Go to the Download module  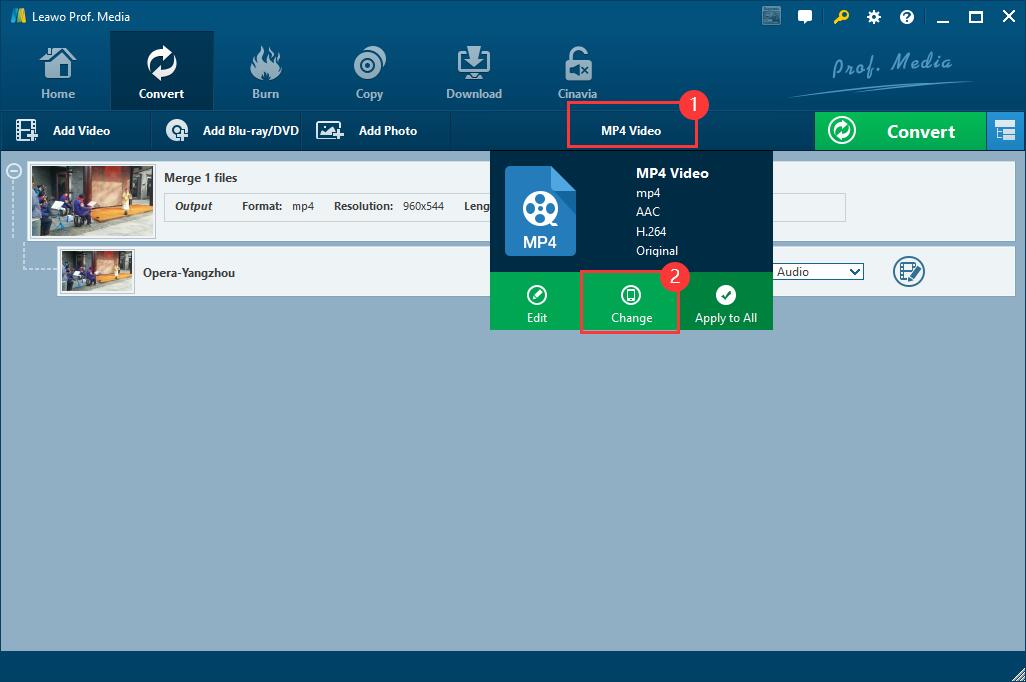pos(474,74)
